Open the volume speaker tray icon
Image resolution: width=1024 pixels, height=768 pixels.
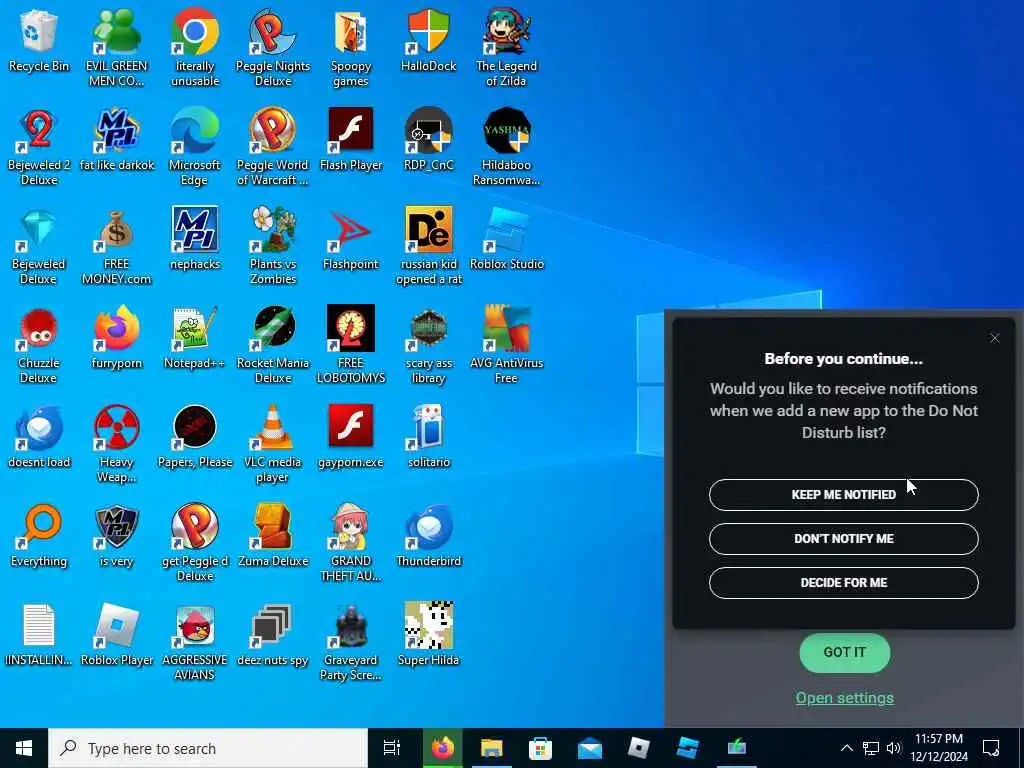click(893, 748)
